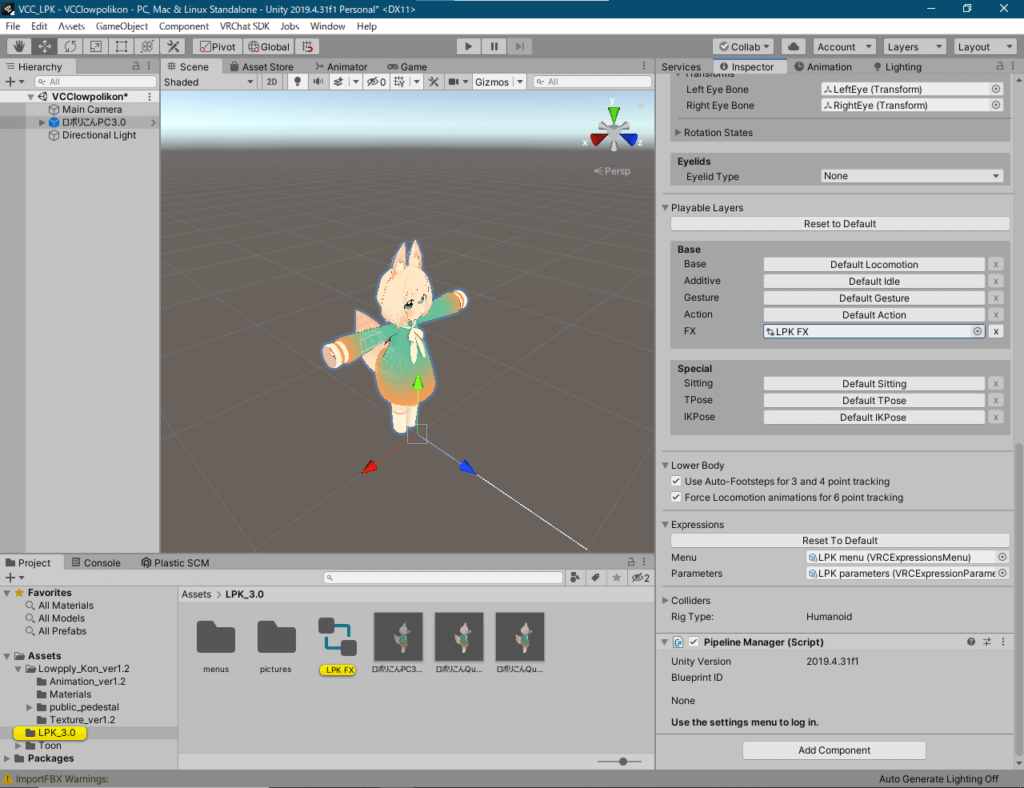Select the Hand tool in toolbar
Screen dimensions: 1024x788
(19, 46)
